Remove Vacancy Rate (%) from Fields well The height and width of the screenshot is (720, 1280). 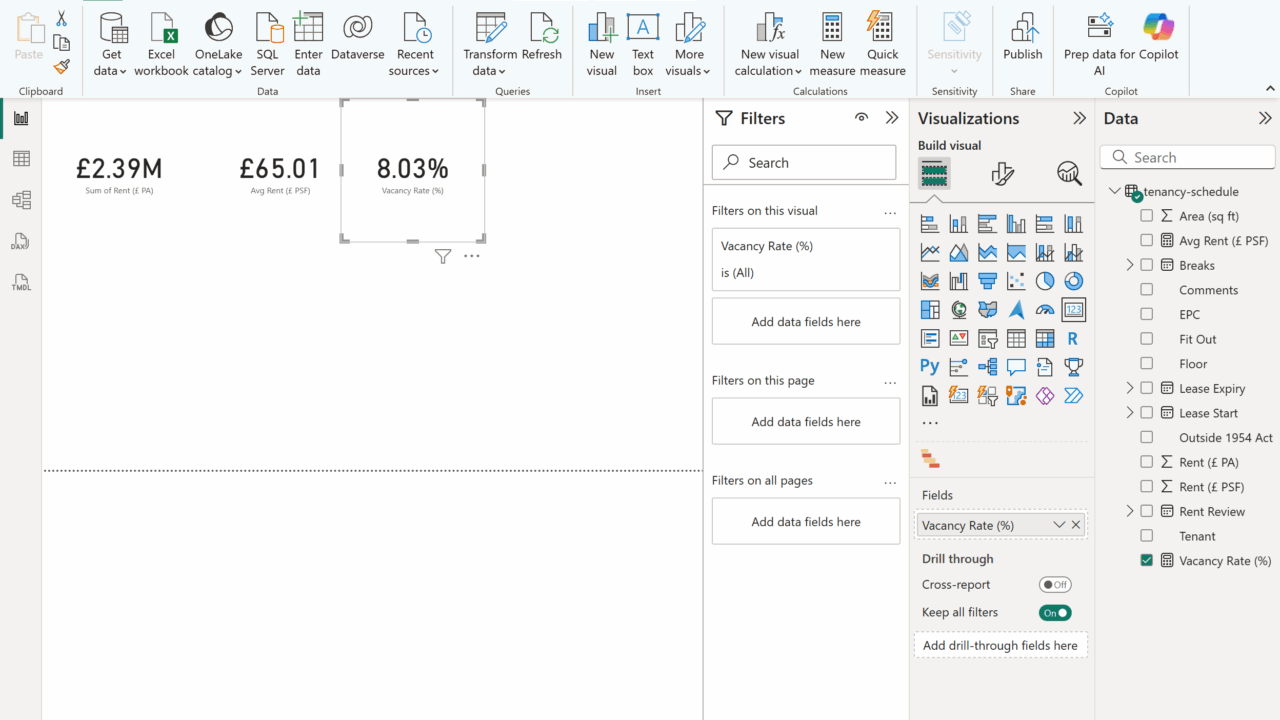click(x=1076, y=525)
